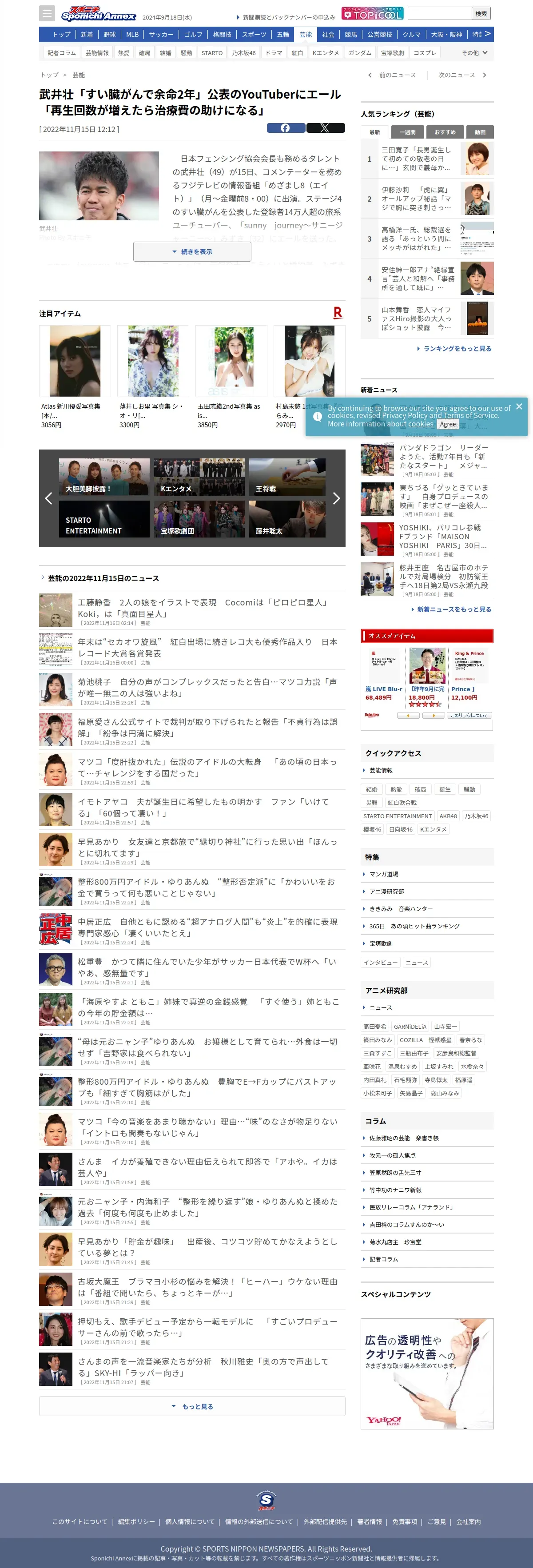This screenshot has width=533, height=1568.
Task: Open 宝塚歌劇 in sub-navigation
Action: coord(393,53)
